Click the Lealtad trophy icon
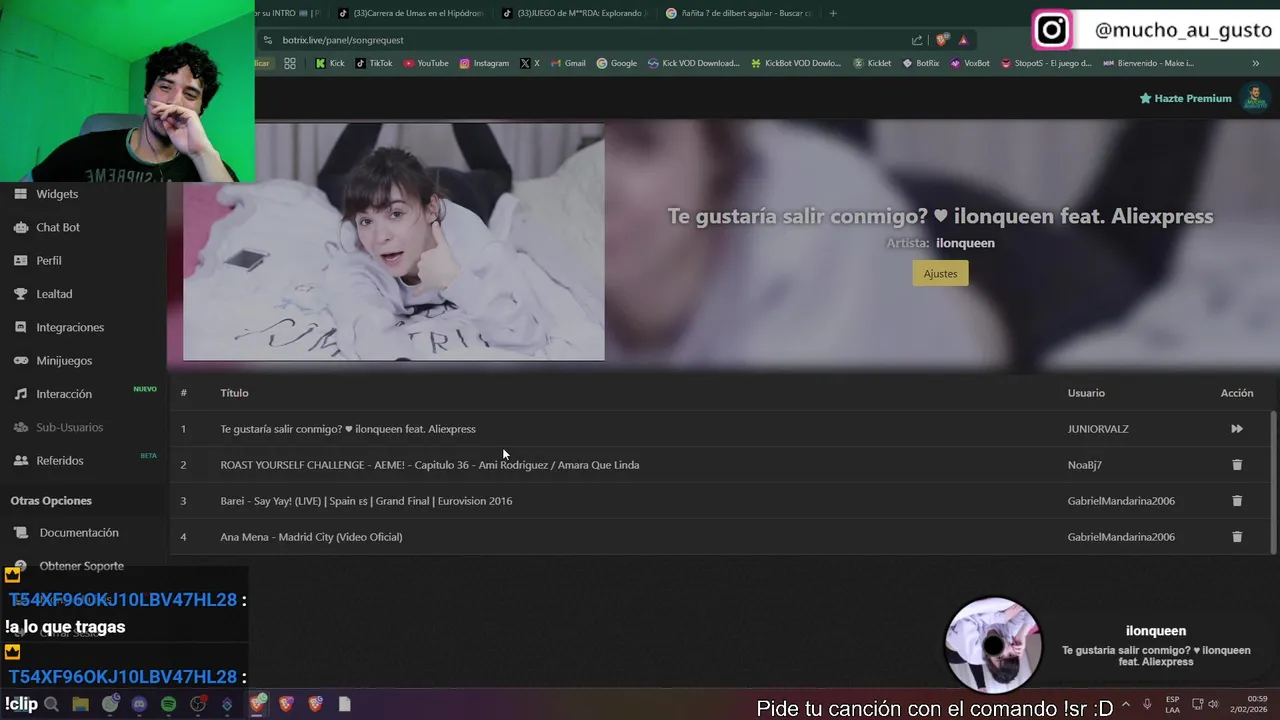The width and height of the screenshot is (1280, 720). coord(20,294)
